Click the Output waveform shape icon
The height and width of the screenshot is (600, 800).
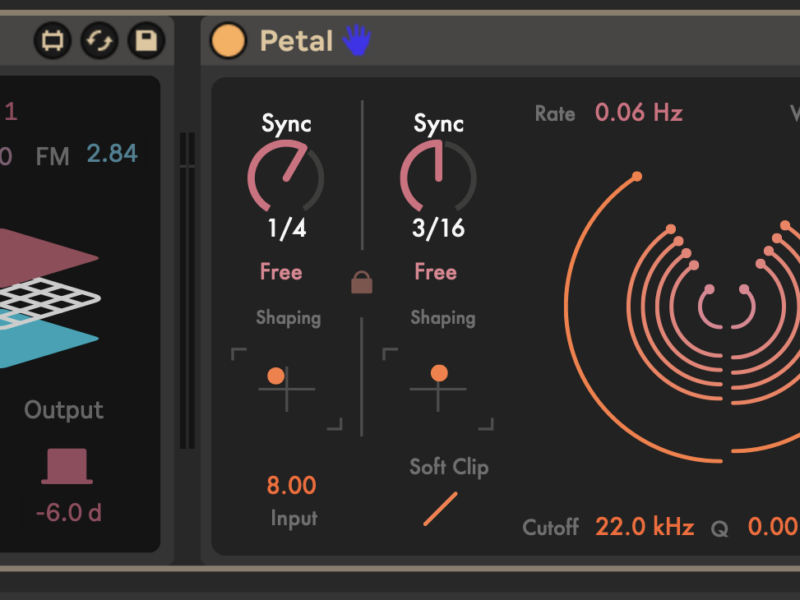click(x=67, y=466)
